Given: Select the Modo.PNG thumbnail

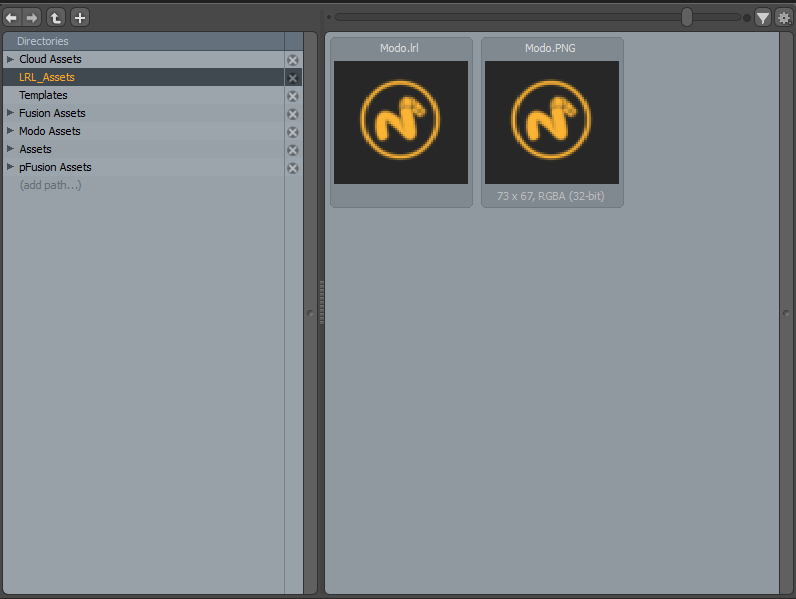Looking at the screenshot, I should 552,122.
